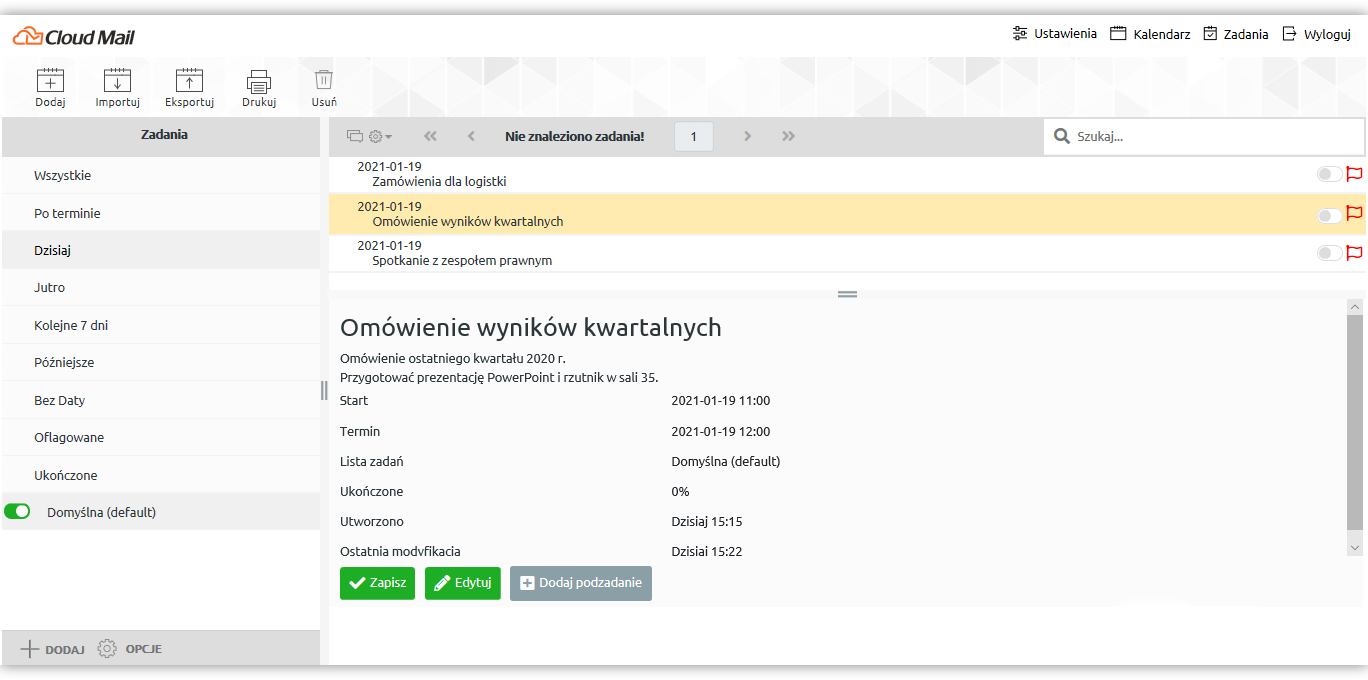Click the Eksportuj toolbar icon

[x=189, y=82]
